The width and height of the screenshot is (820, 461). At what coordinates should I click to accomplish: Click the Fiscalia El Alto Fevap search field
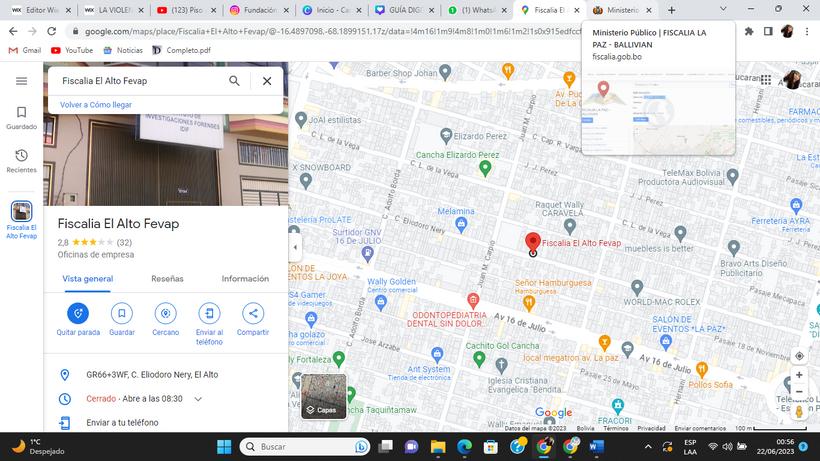click(x=140, y=80)
